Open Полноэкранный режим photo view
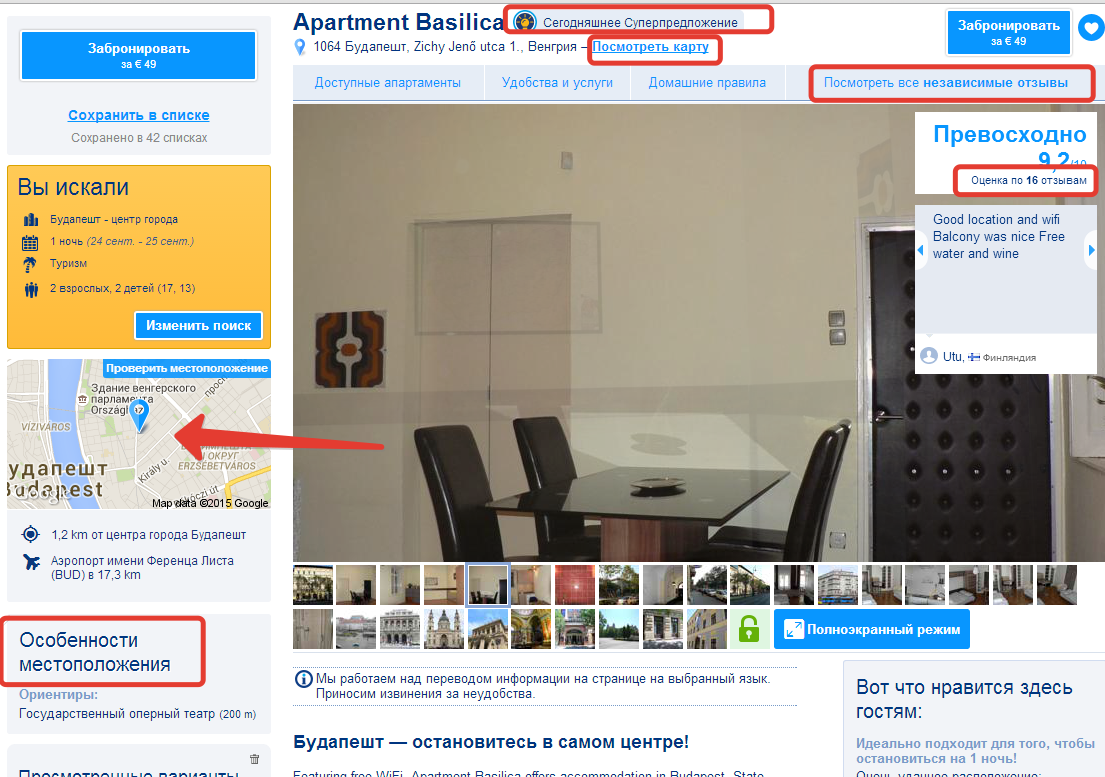Viewport: 1105px width, 777px height. pyautogui.click(x=872, y=629)
